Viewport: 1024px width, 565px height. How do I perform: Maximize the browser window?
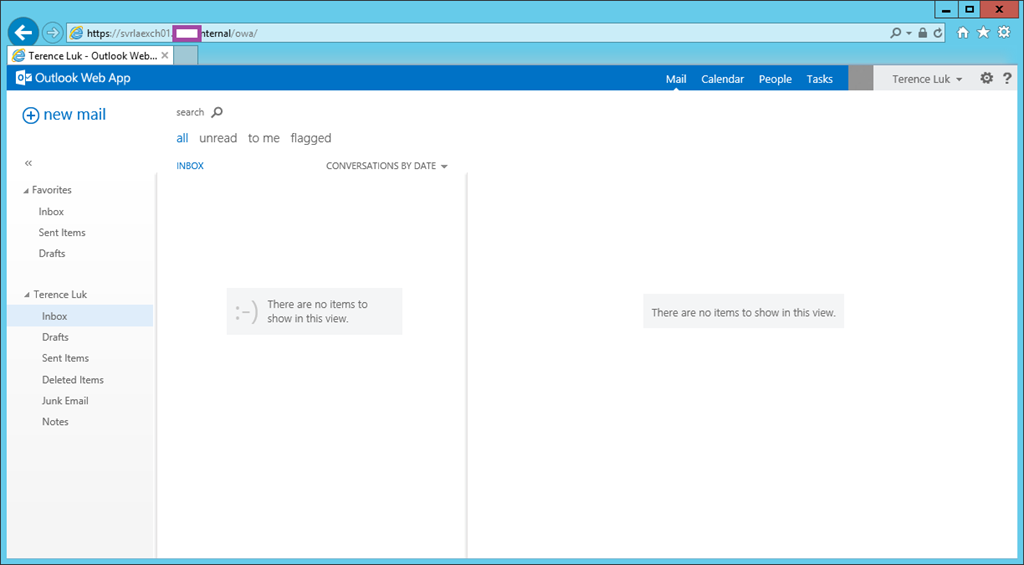coord(969,9)
